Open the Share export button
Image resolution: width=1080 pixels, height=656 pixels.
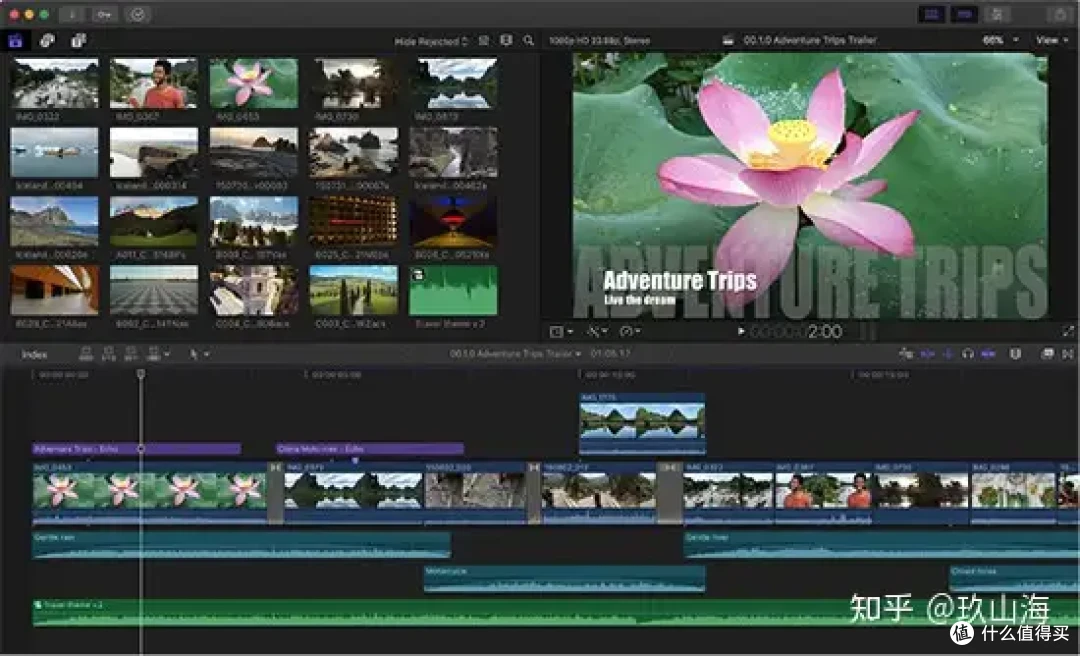(x=1059, y=14)
